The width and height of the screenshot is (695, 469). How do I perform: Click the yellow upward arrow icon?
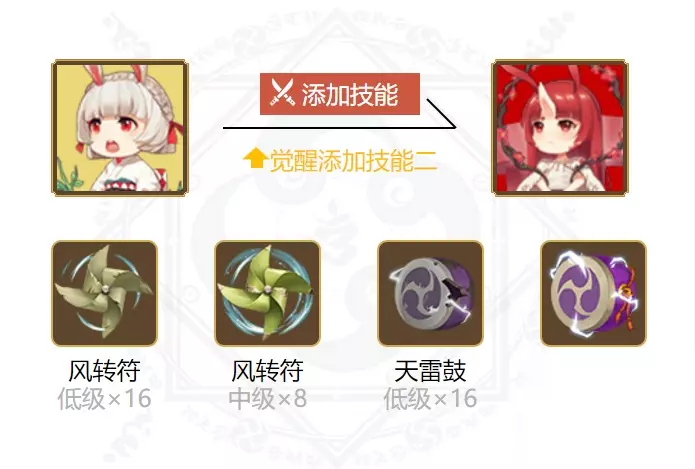[x=255, y=158]
